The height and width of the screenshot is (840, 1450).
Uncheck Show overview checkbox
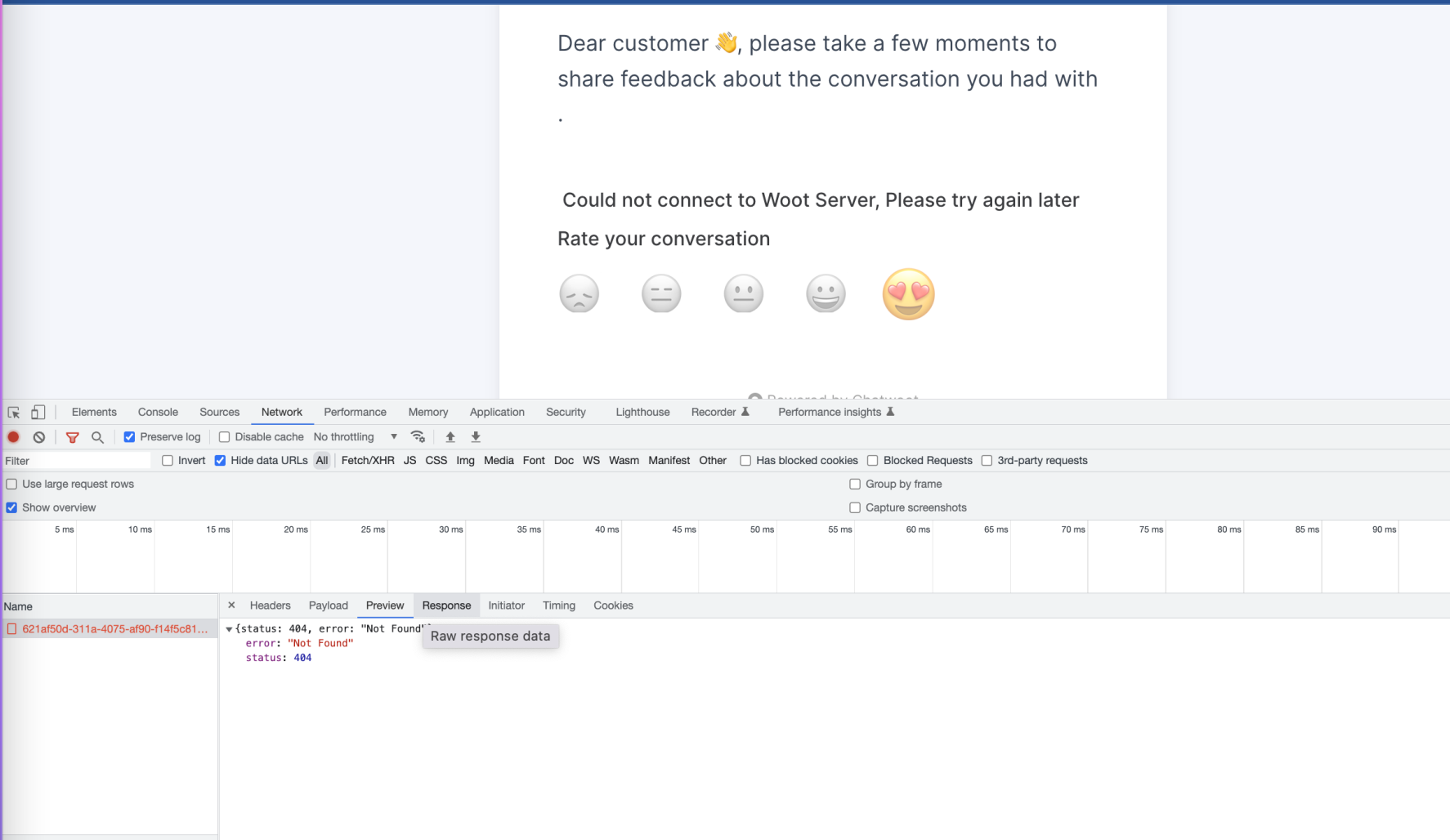click(x=11, y=507)
